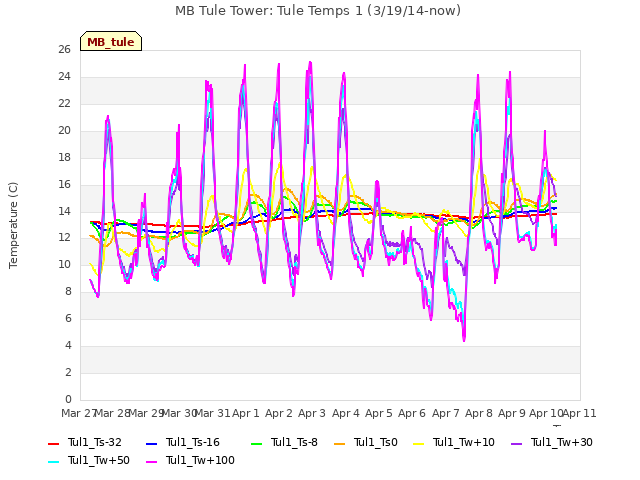Viewport: 640px width, 480px height.
Task: Click the green Tul1_Ts-8 legend swatch
Action: [256, 443]
